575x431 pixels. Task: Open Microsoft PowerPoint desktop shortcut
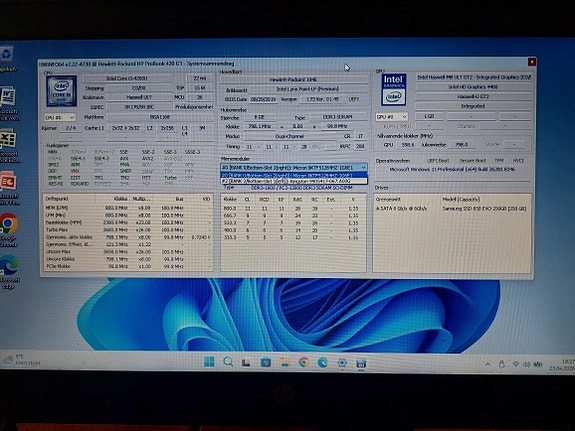[x=8, y=188]
